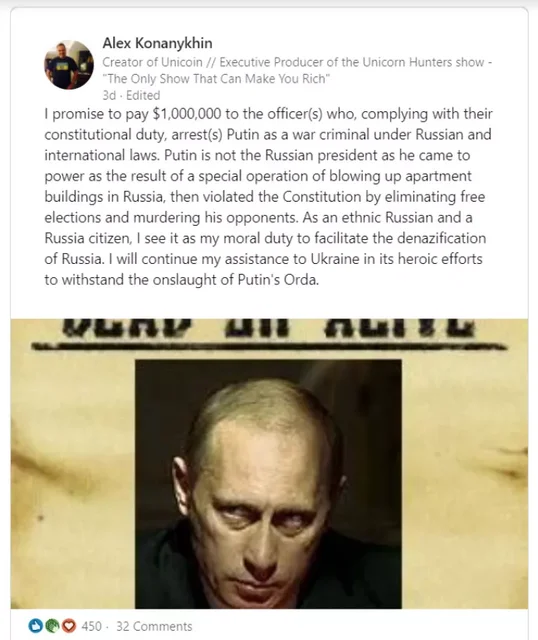
Task: Click the 'Dead or Alive' poster heading
Action: [x=269, y=328]
